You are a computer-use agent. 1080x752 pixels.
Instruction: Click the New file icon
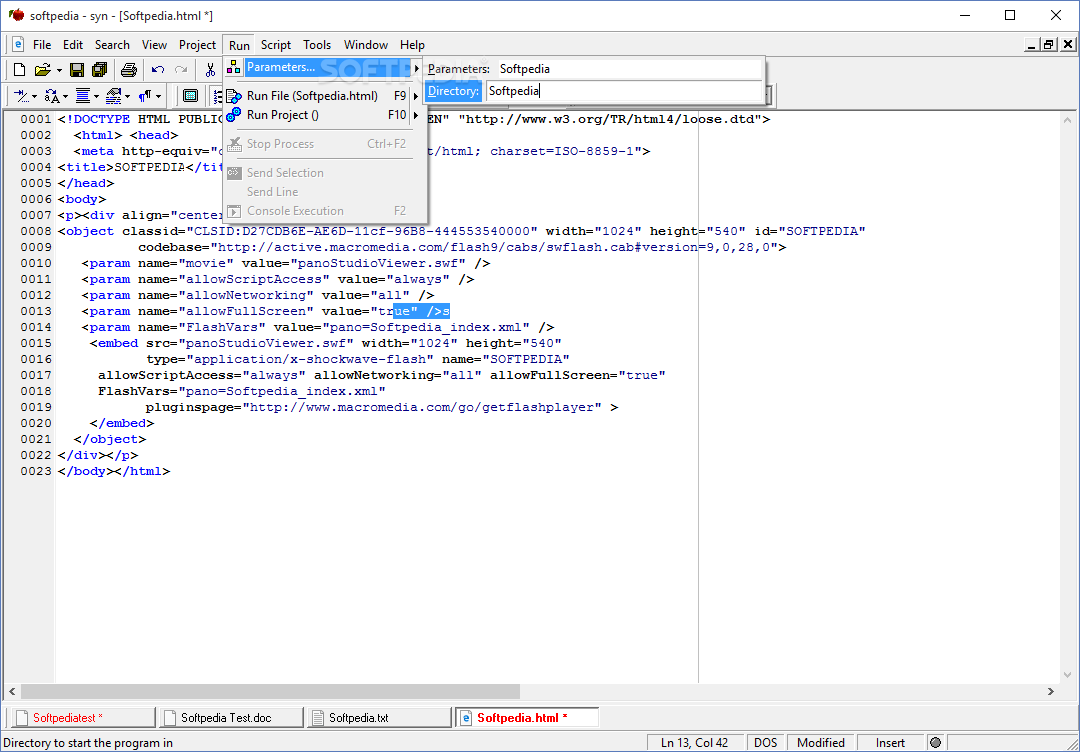(20, 69)
